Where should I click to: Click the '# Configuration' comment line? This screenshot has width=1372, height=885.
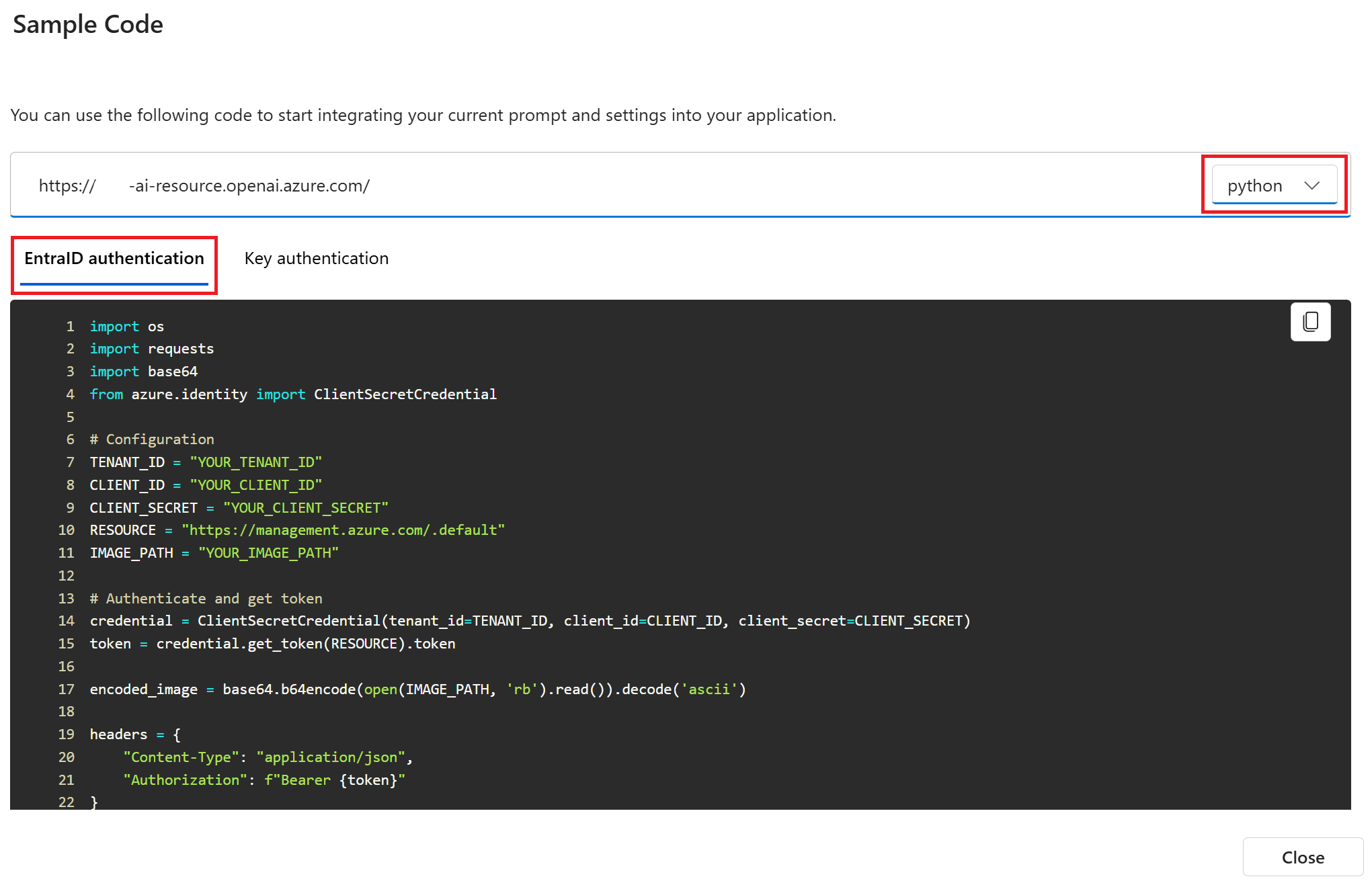click(x=152, y=439)
